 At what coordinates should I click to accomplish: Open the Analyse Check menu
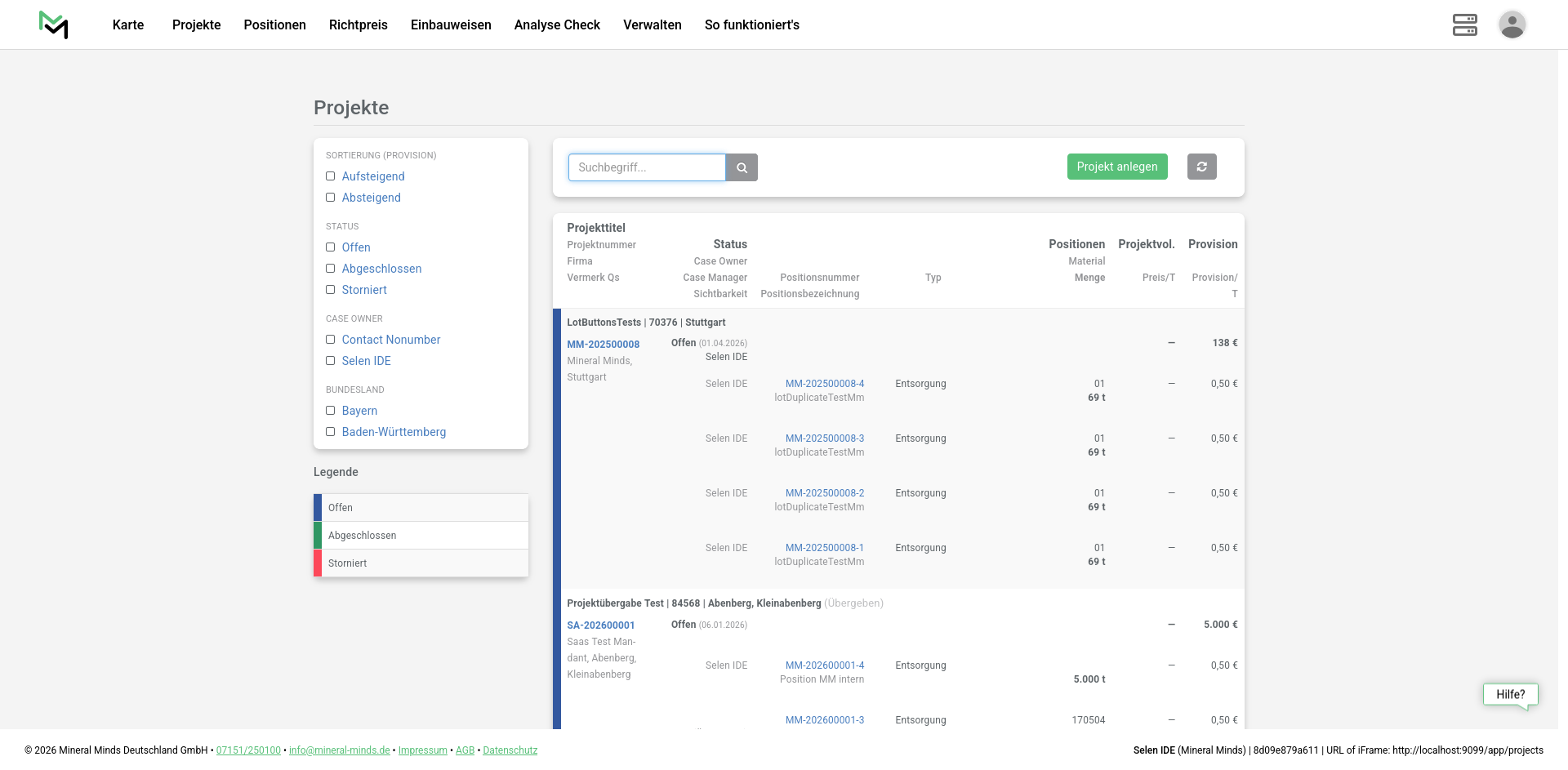(557, 25)
